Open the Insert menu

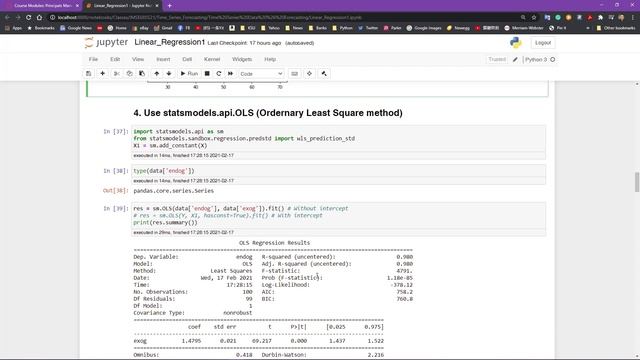pos(163,59)
